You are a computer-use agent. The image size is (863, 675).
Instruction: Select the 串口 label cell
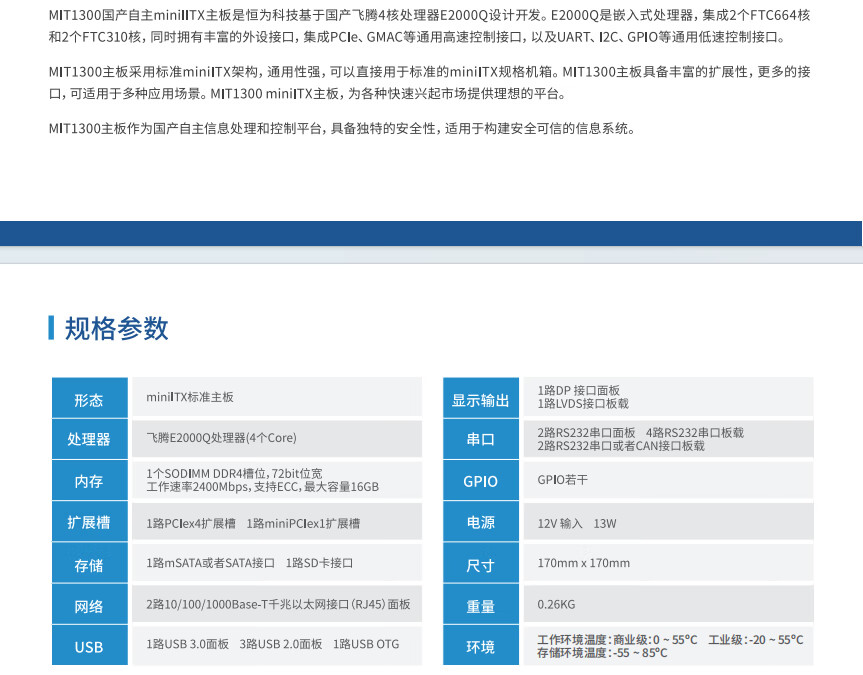pyautogui.click(x=480, y=439)
